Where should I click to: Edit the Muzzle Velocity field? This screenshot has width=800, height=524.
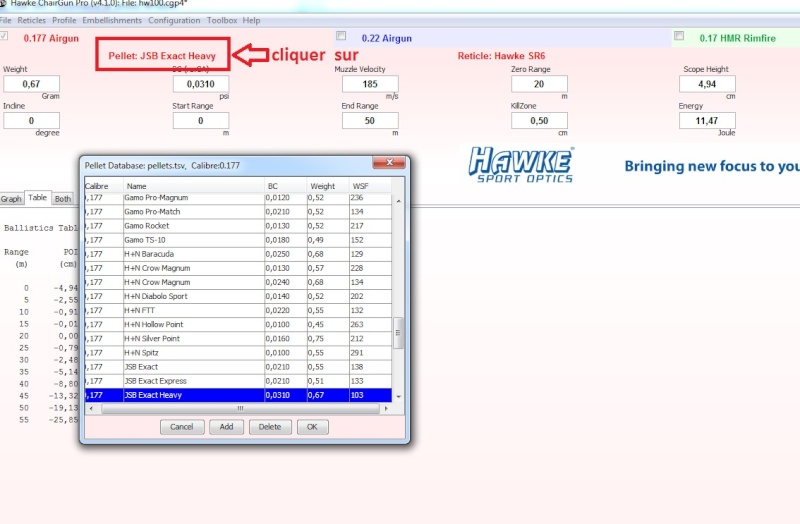370,84
